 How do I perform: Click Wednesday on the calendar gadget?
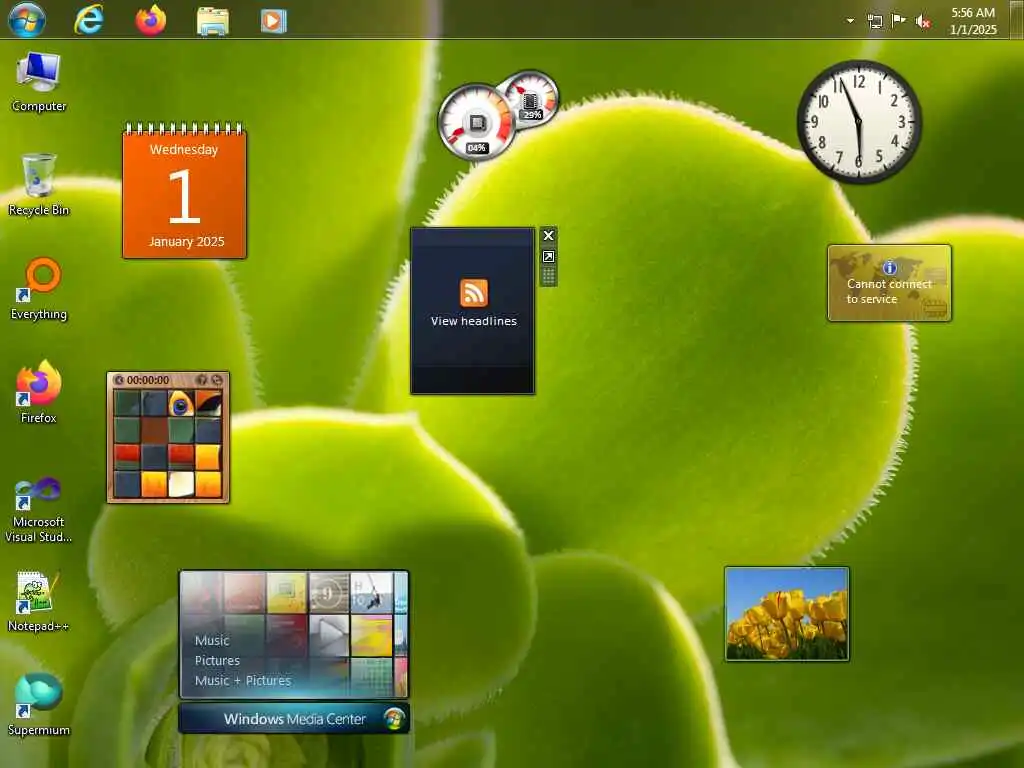click(x=184, y=150)
